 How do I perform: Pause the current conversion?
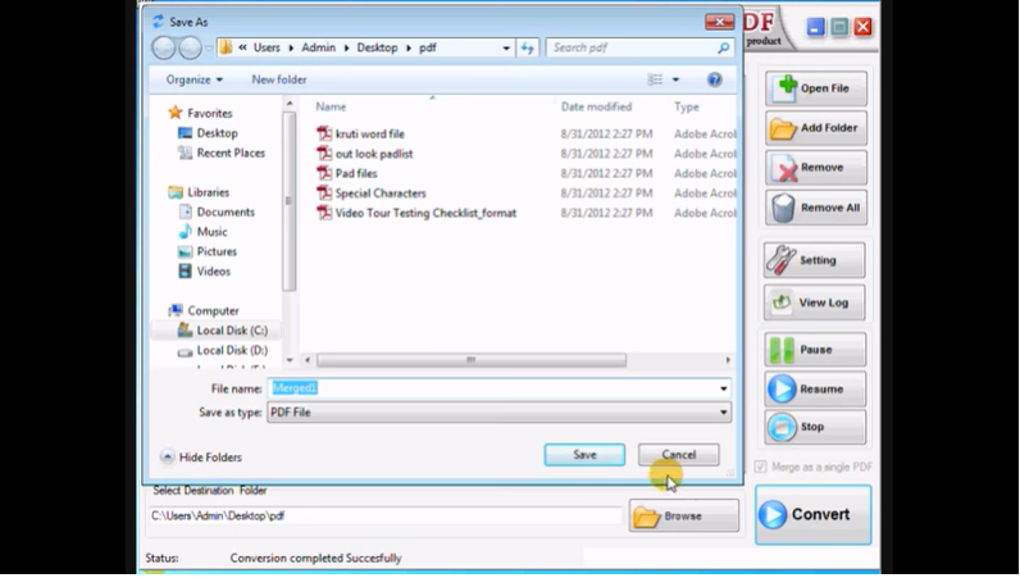pos(813,348)
